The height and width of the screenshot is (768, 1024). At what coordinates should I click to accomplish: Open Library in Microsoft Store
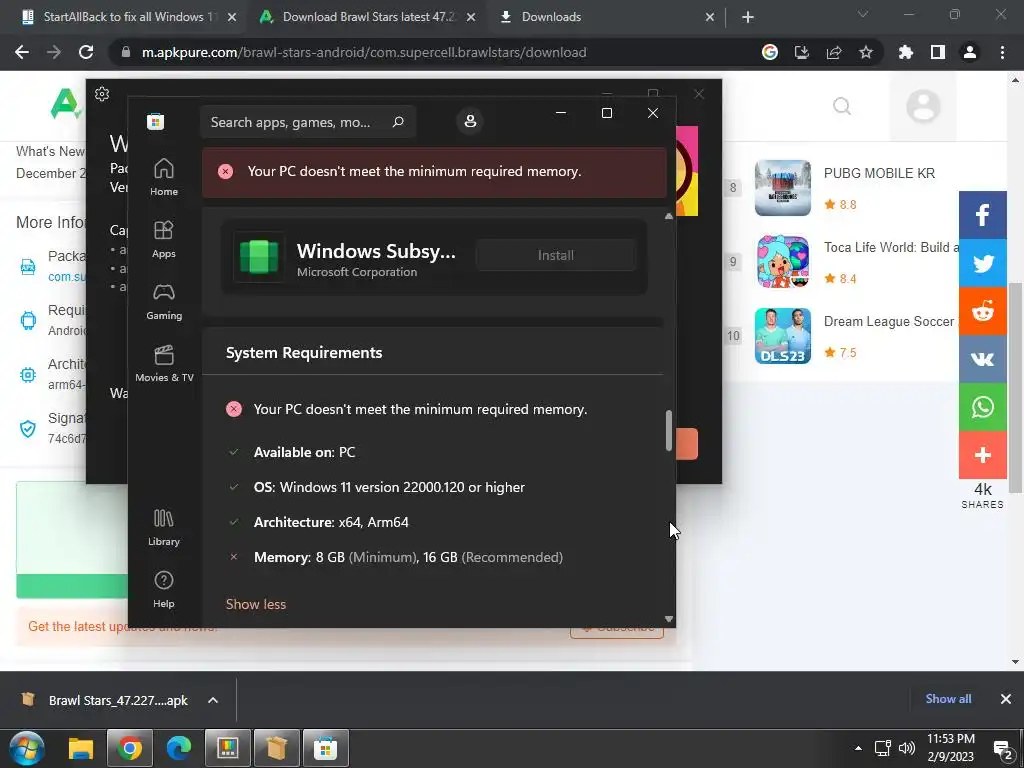163,527
